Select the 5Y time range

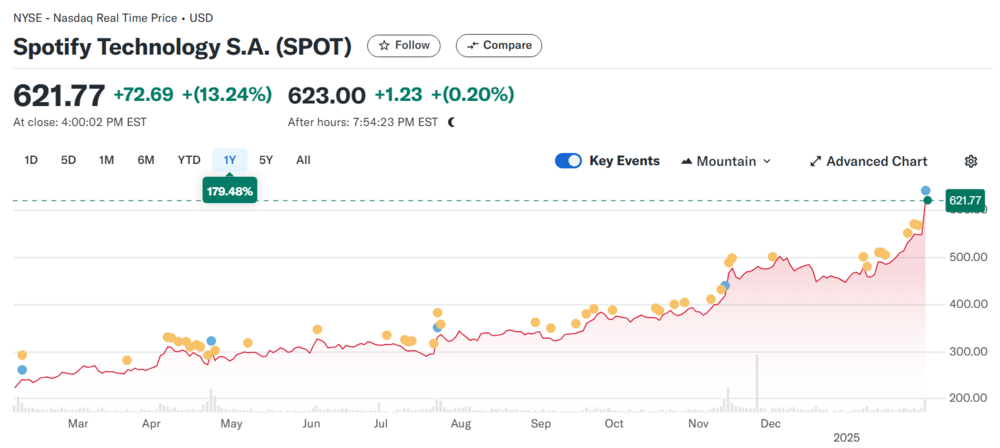[266, 160]
